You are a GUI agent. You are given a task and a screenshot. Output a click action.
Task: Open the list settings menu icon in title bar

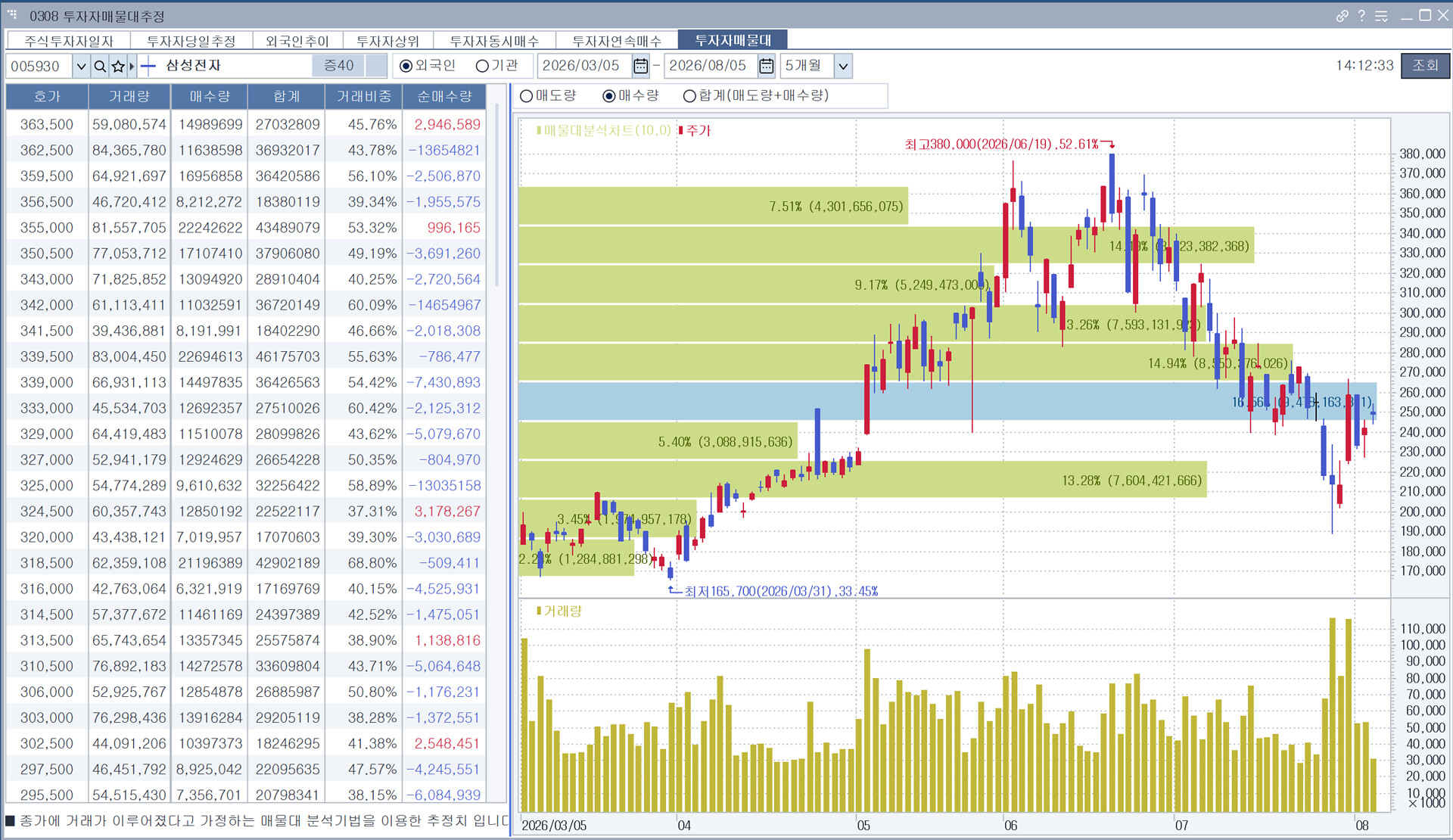(1381, 16)
